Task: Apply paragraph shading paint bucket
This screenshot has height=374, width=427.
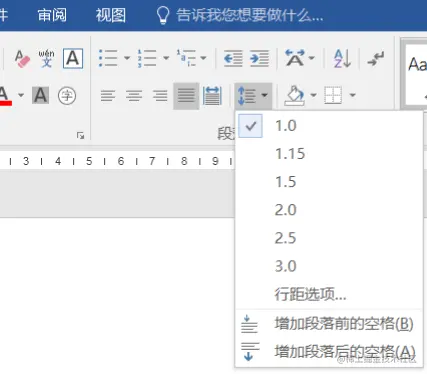Action: pyautogui.click(x=295, y=96)
